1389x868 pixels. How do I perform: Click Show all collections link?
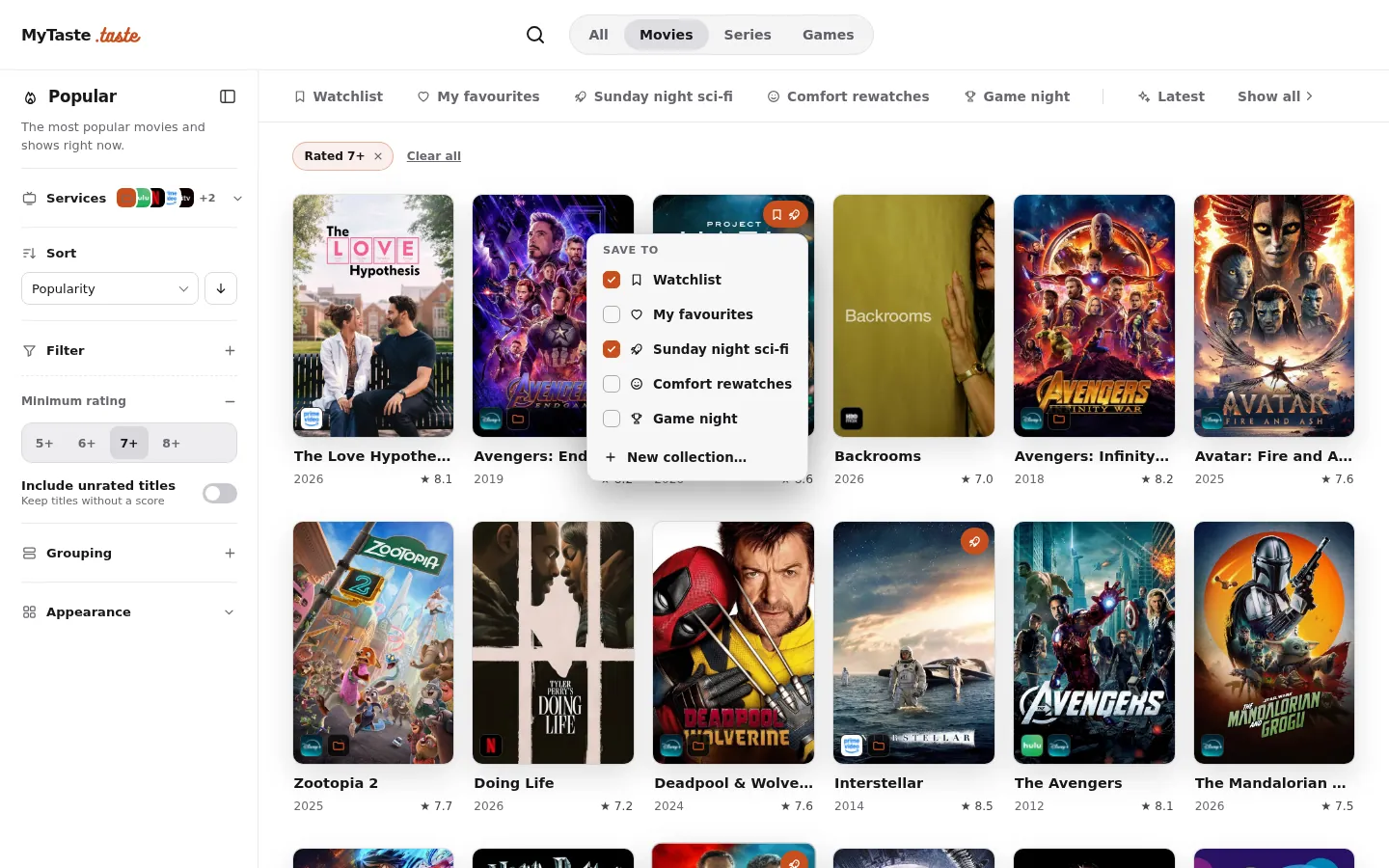(1275, 96)
